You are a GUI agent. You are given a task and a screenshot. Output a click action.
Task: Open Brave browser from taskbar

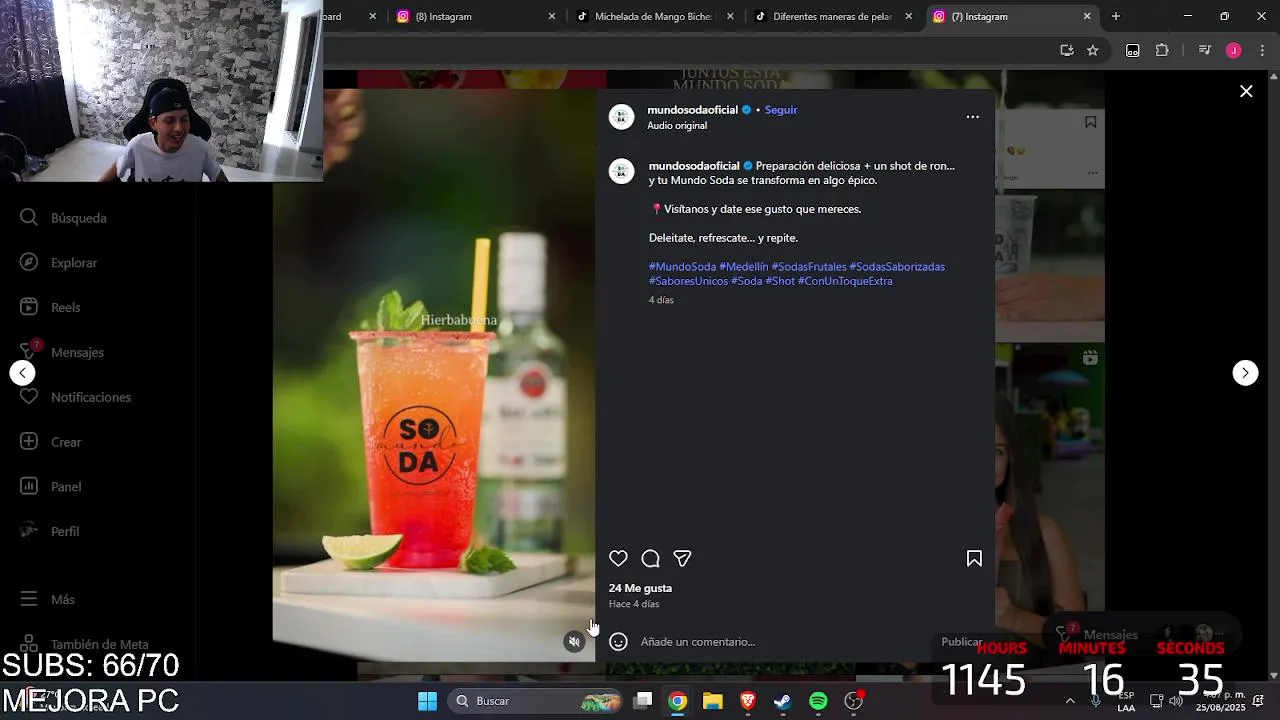click(748, 701)
